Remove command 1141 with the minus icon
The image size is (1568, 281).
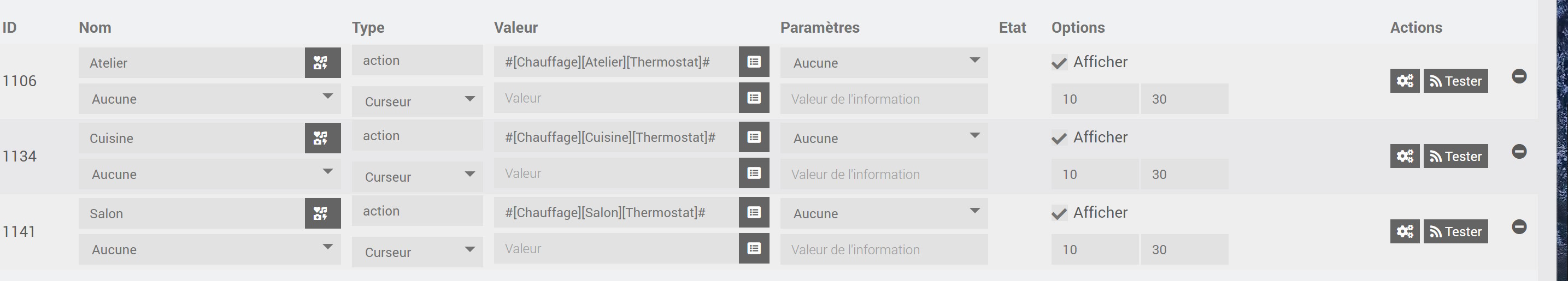coord(1519,227)
